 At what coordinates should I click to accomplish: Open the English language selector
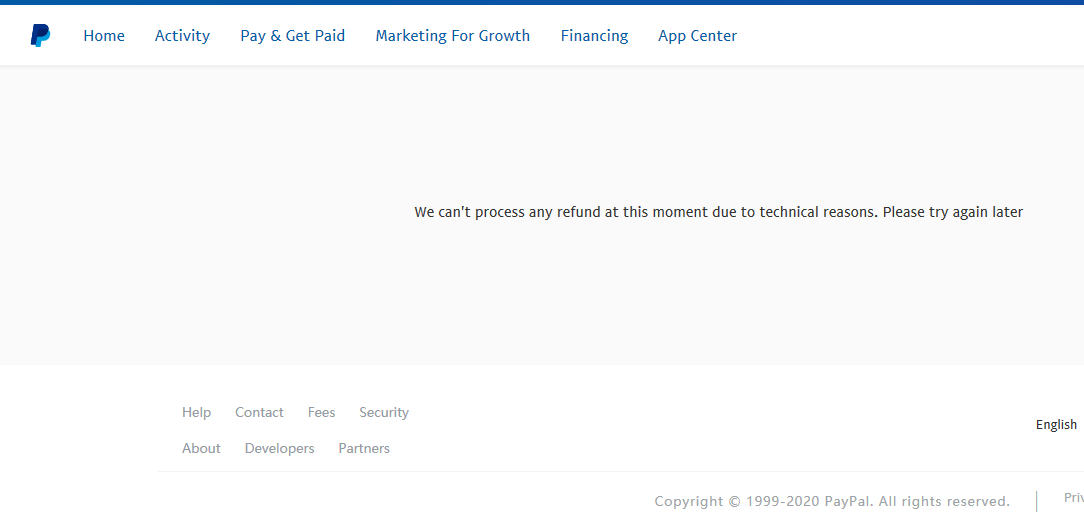(1056, 425)
